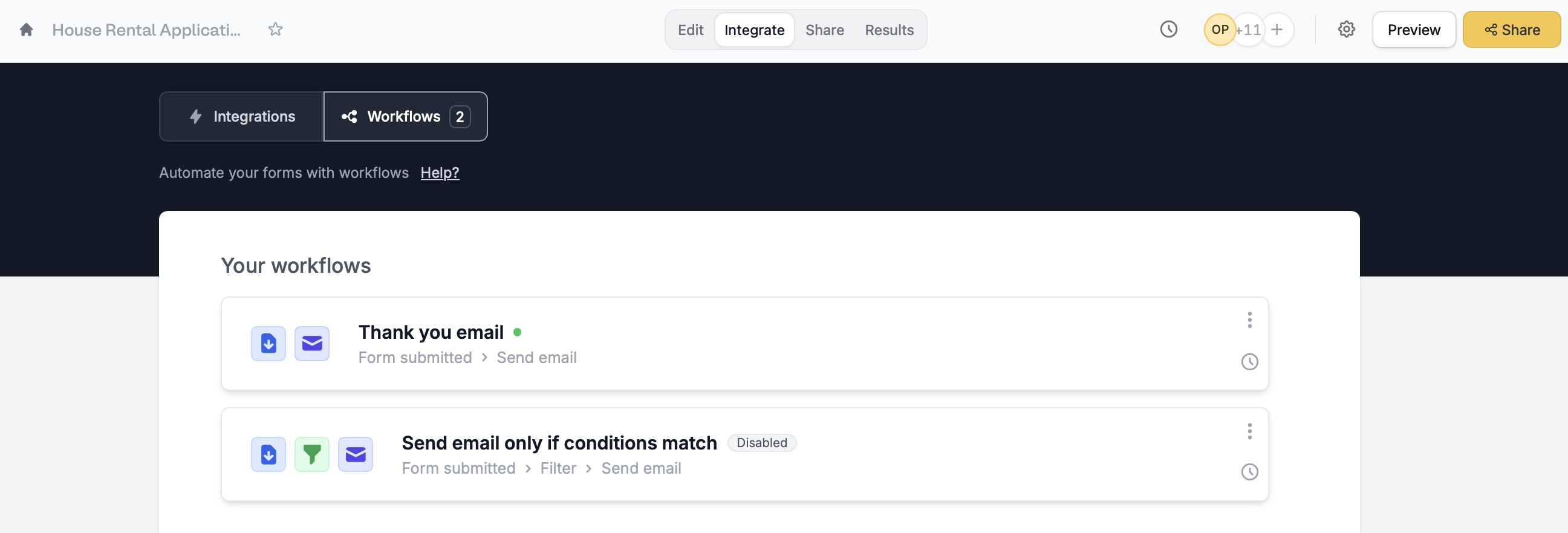Click the Preview button
This screenshot has height=533, width=1568.
(x=1413, y=29)
